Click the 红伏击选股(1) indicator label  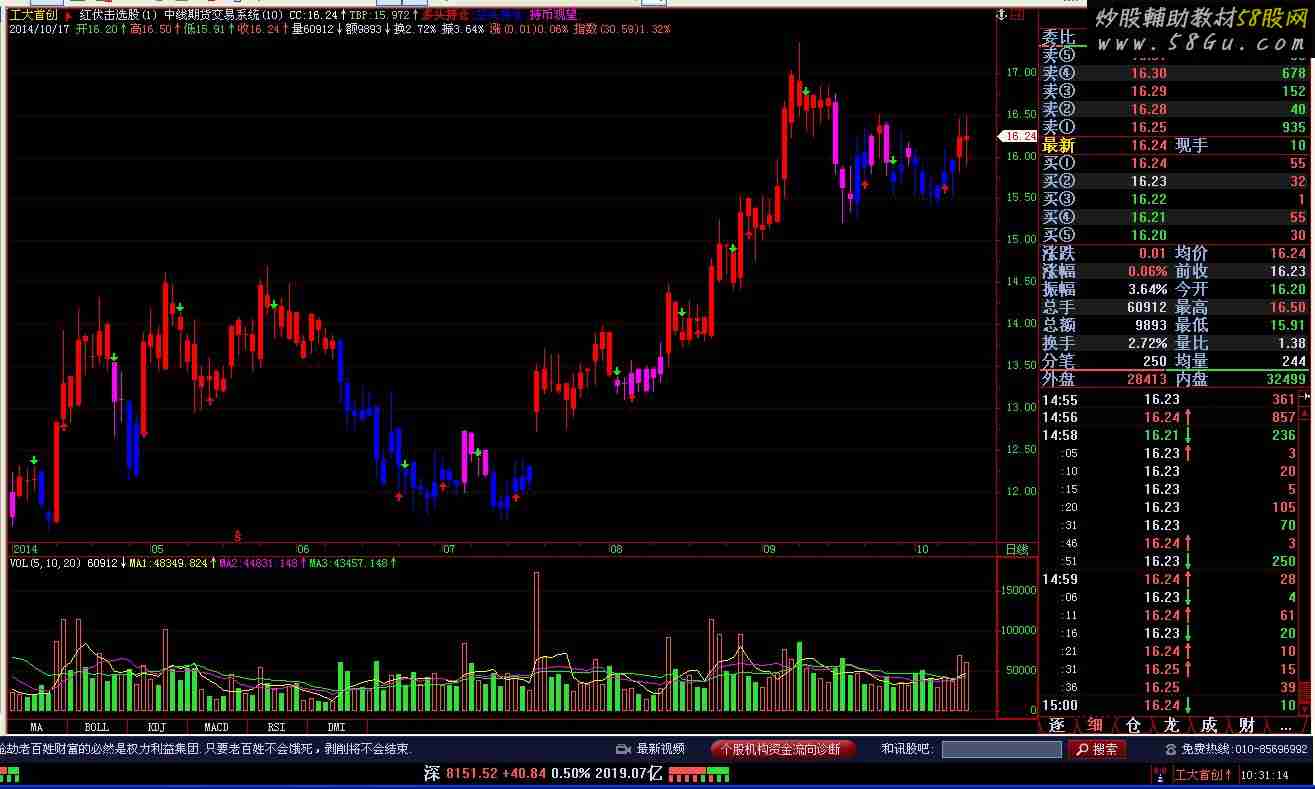click(x=119, y=16)
